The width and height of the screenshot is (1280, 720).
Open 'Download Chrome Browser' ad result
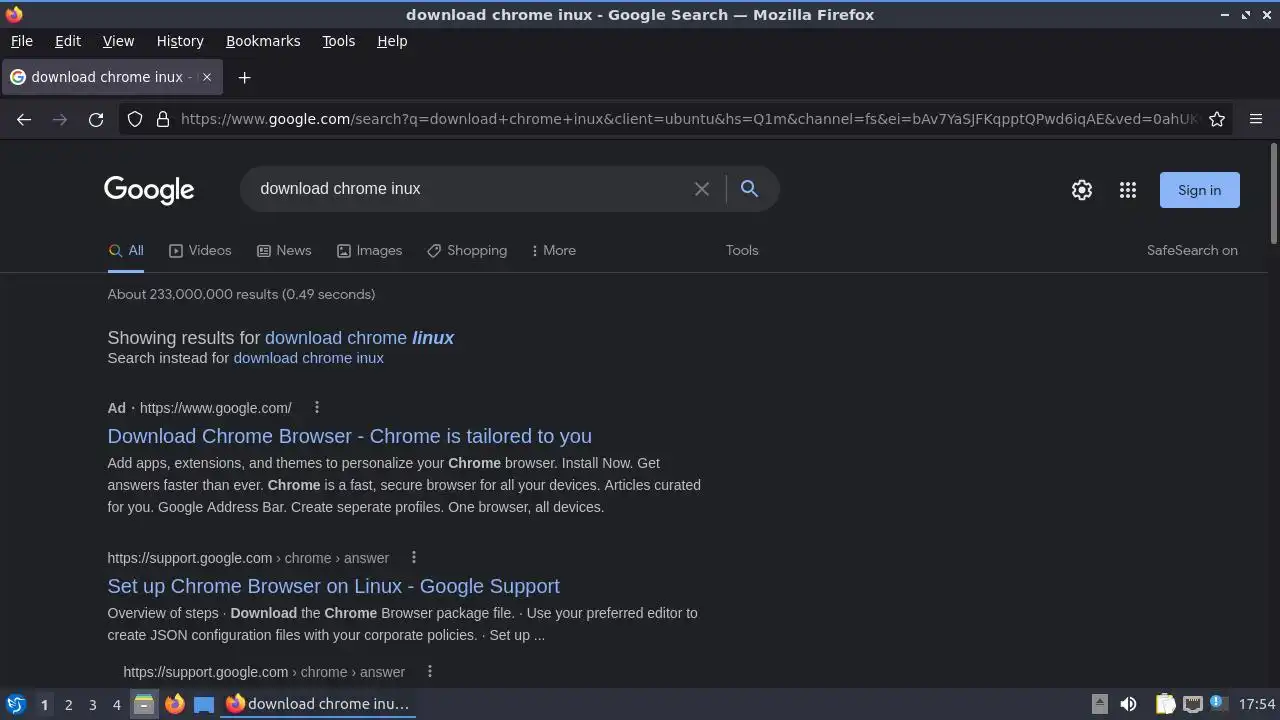(x=349, y=436)
